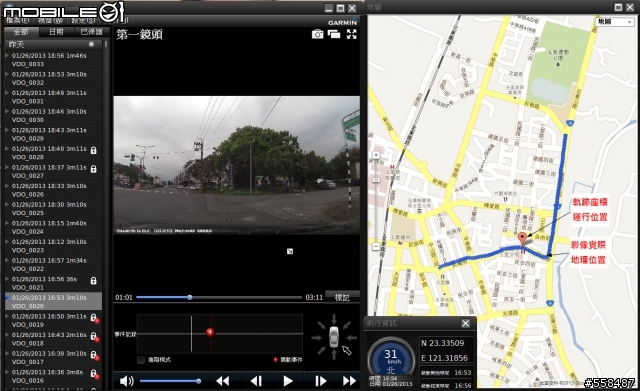Select recording VDO_0024 at 18:15
This screenshot has width=640, height=391.
pyautogui.click(x=53, y=227)
